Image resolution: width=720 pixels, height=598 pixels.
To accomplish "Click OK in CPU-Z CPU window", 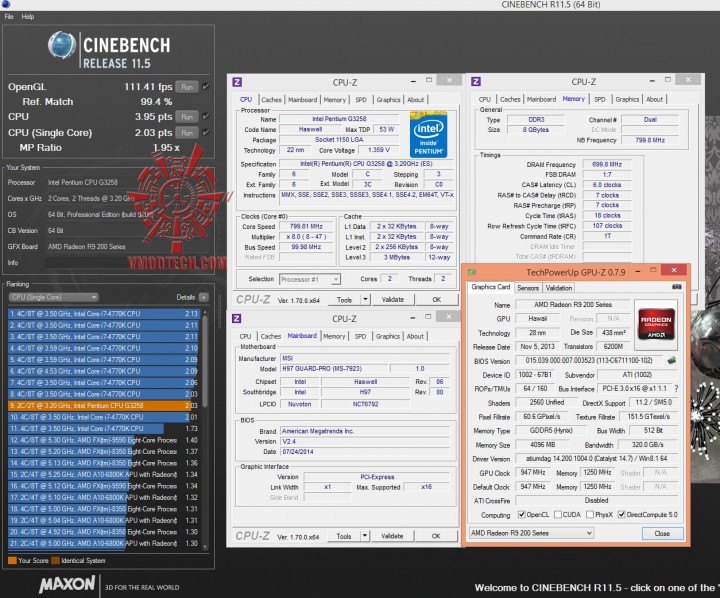I will tap(436, 300).
